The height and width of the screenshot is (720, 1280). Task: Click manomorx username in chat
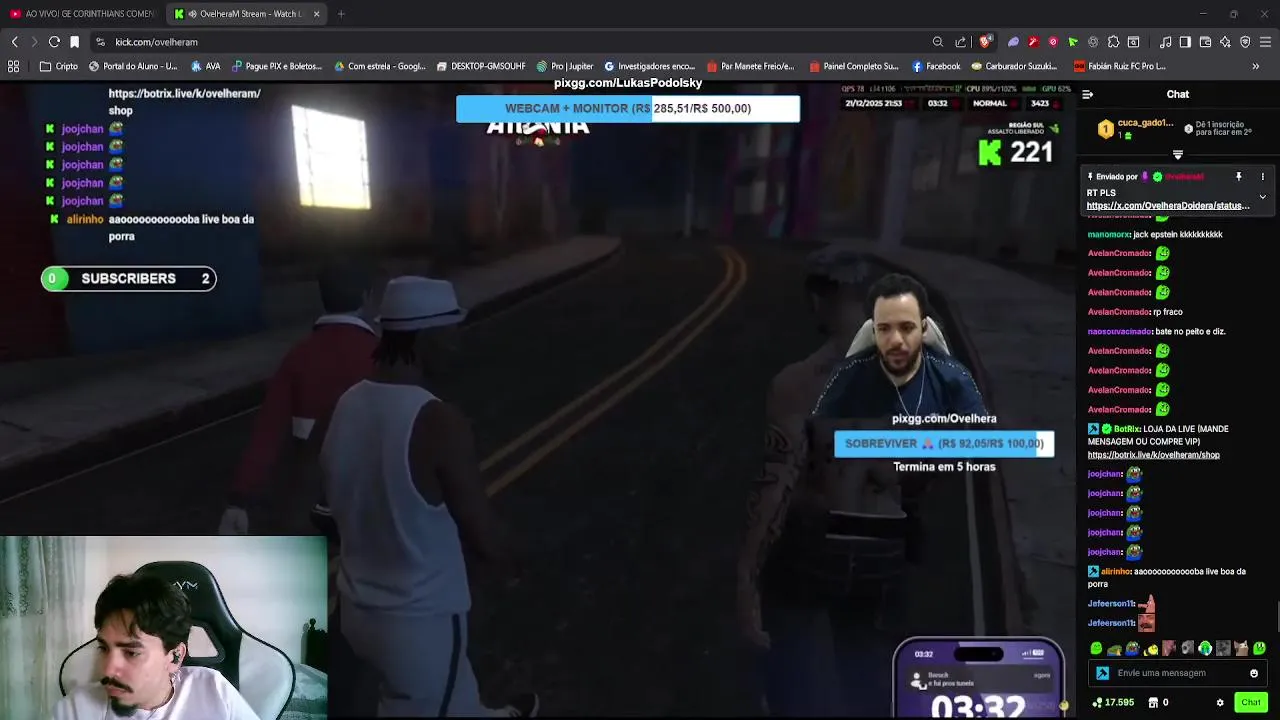tap(1108, 234)
